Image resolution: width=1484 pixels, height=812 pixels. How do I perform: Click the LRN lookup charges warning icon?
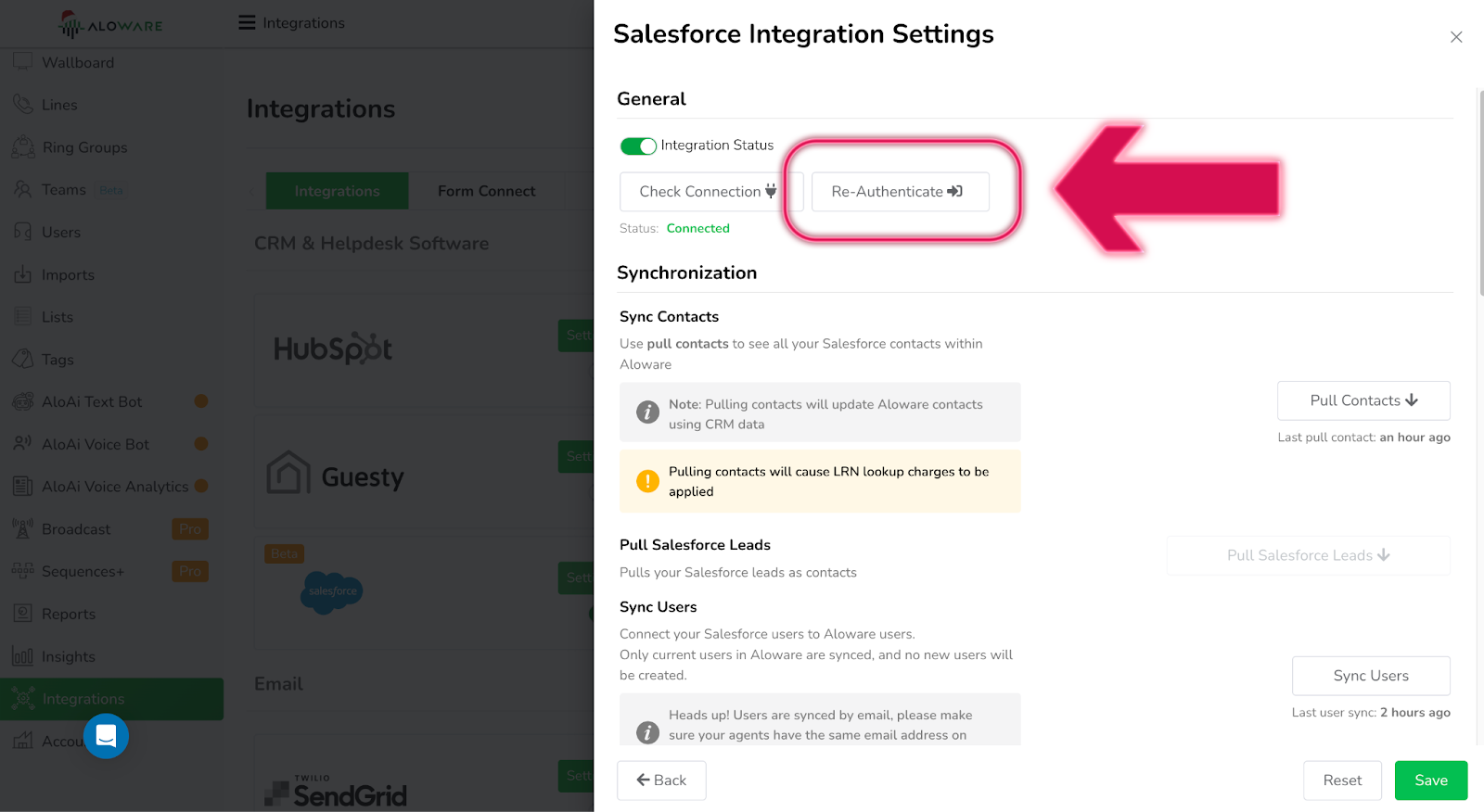tap(647, 481)
